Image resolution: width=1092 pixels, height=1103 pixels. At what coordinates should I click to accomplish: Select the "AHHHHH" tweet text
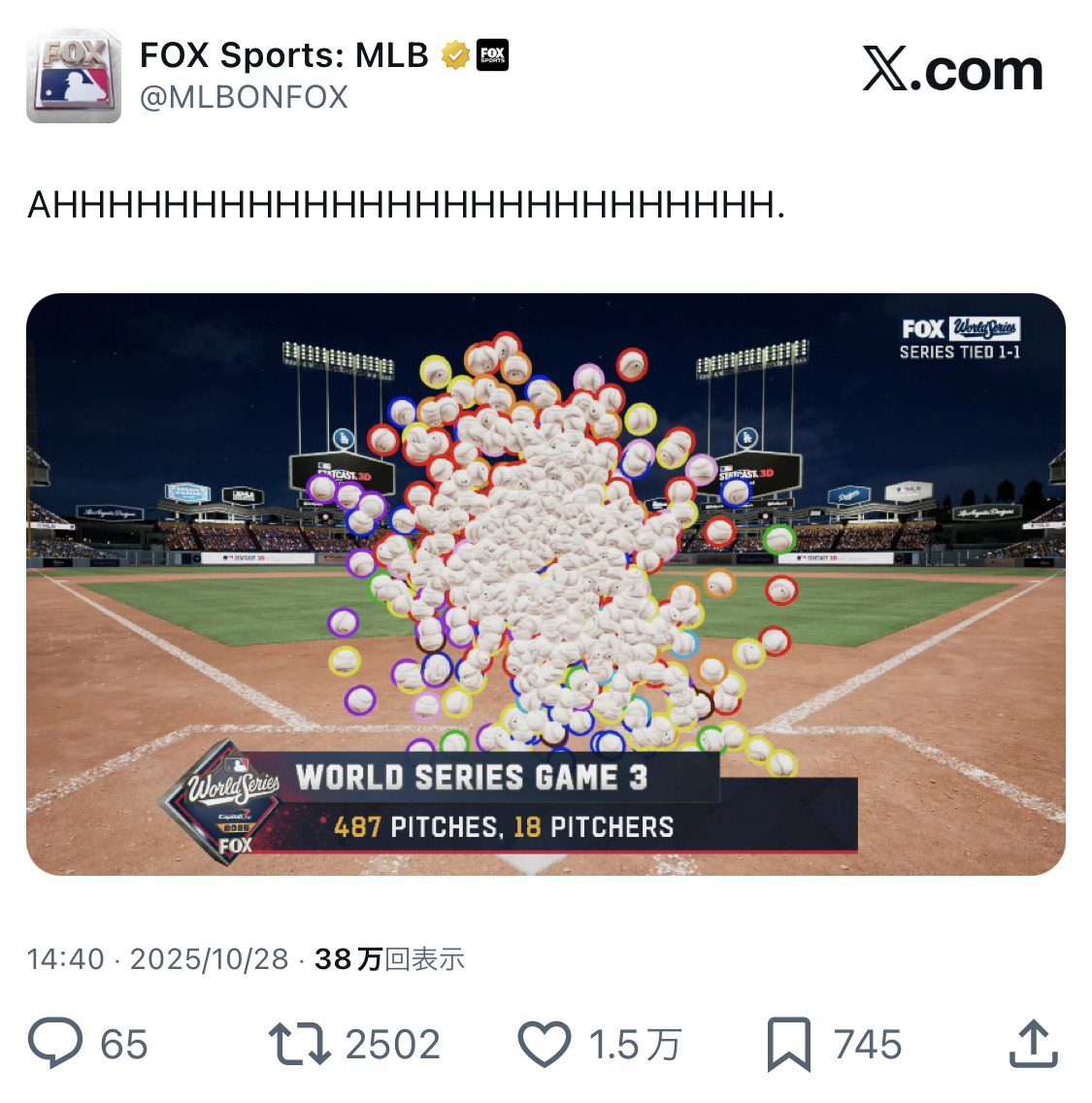(x=407, y=205)
